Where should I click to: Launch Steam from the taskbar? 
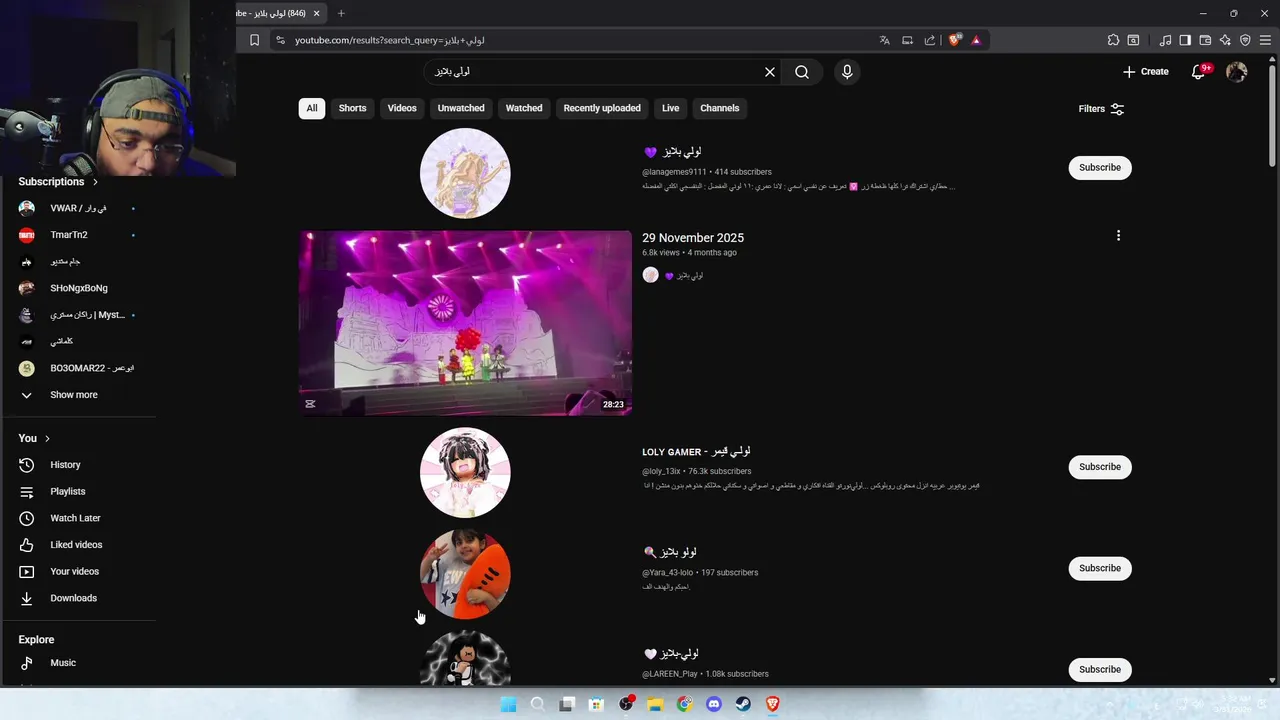pos(743,704)
